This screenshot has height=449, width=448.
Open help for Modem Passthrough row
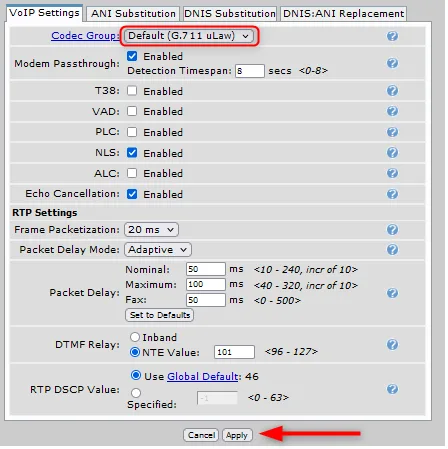[x=392, y=63]
